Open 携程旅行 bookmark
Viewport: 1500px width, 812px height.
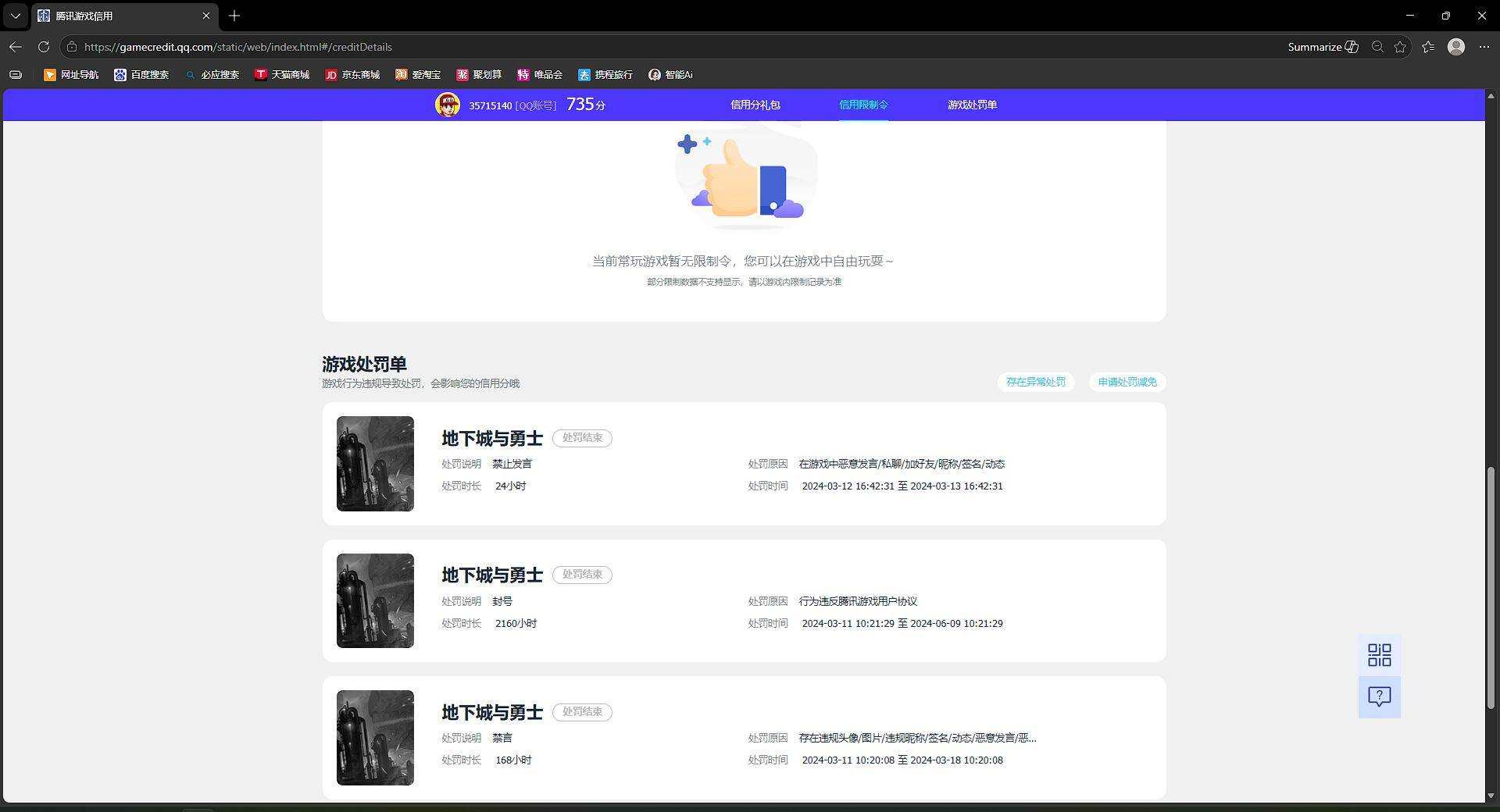click(x=605, y=75)
